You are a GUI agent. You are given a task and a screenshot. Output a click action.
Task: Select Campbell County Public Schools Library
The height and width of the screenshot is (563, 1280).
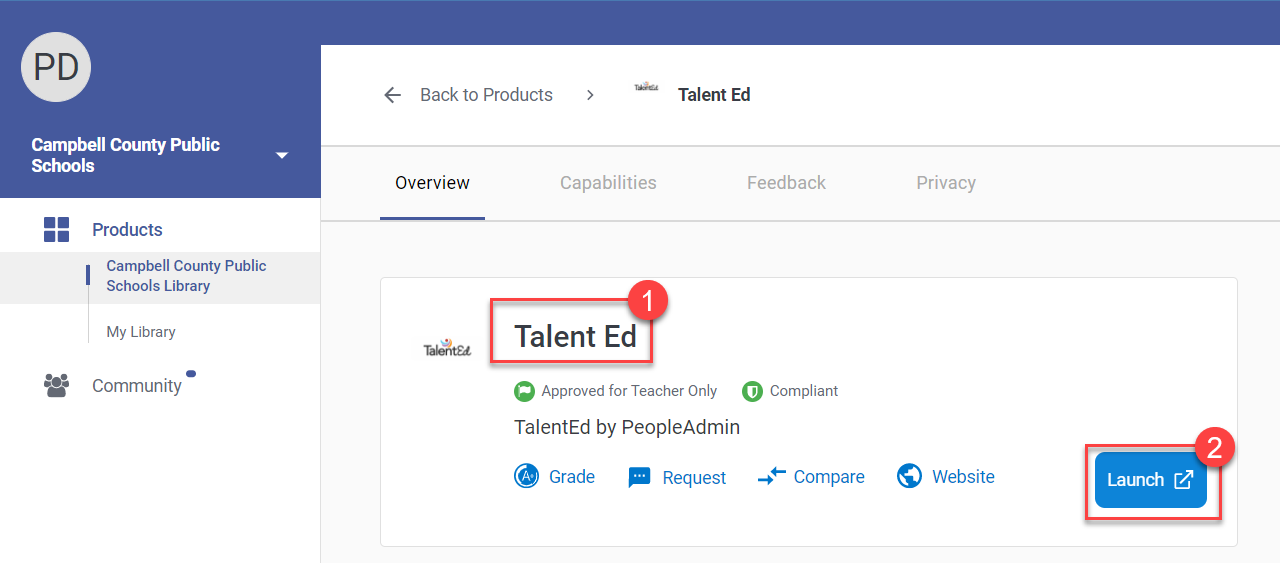186,276
